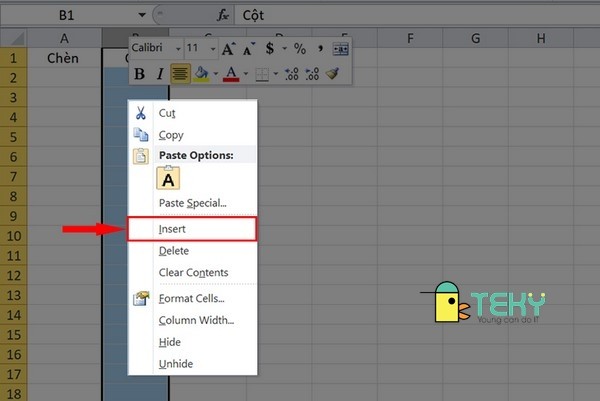Expand the Borders dropdown arrow
The width and height of the screenshot is (600, 401).
[276, 73]
